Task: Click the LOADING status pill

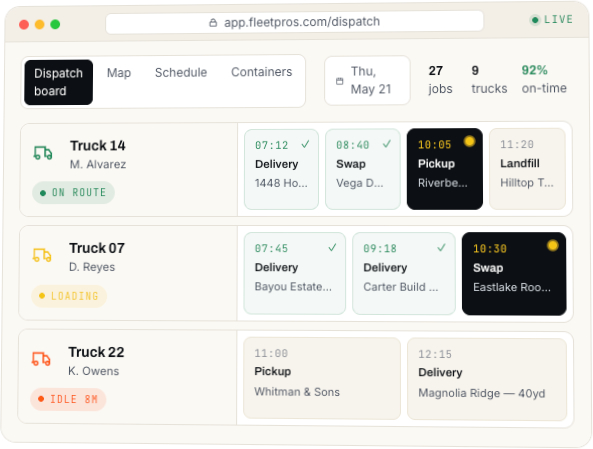Action: pyautogui.click(x=69, y=296)
